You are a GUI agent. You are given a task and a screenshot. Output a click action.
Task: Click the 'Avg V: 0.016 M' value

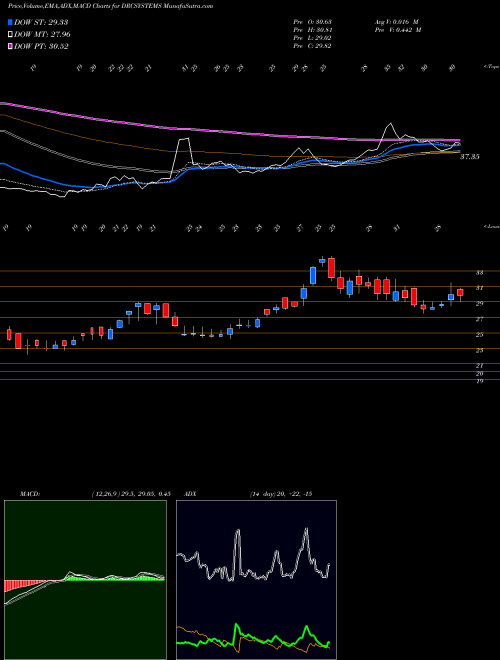coord(398,22)
